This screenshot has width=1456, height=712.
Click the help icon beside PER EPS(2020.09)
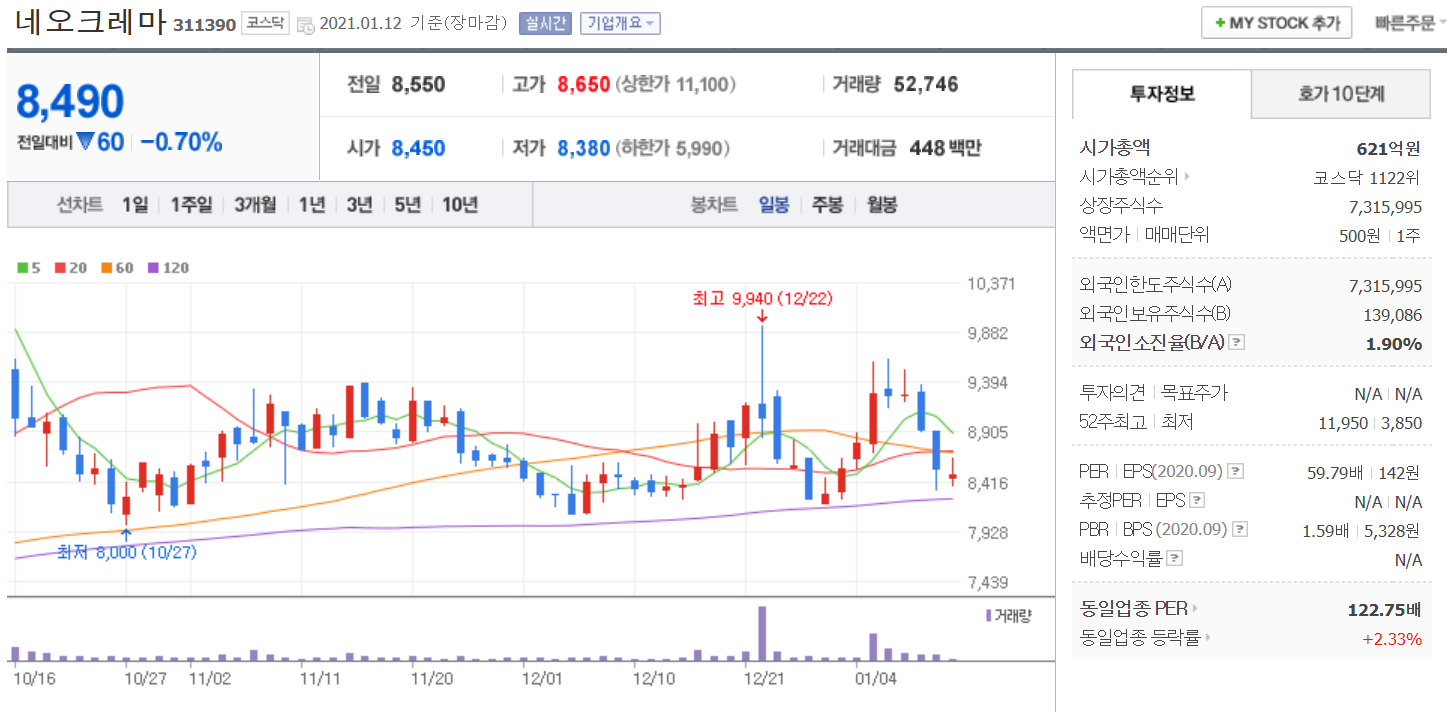click(x=1236, y=471)
